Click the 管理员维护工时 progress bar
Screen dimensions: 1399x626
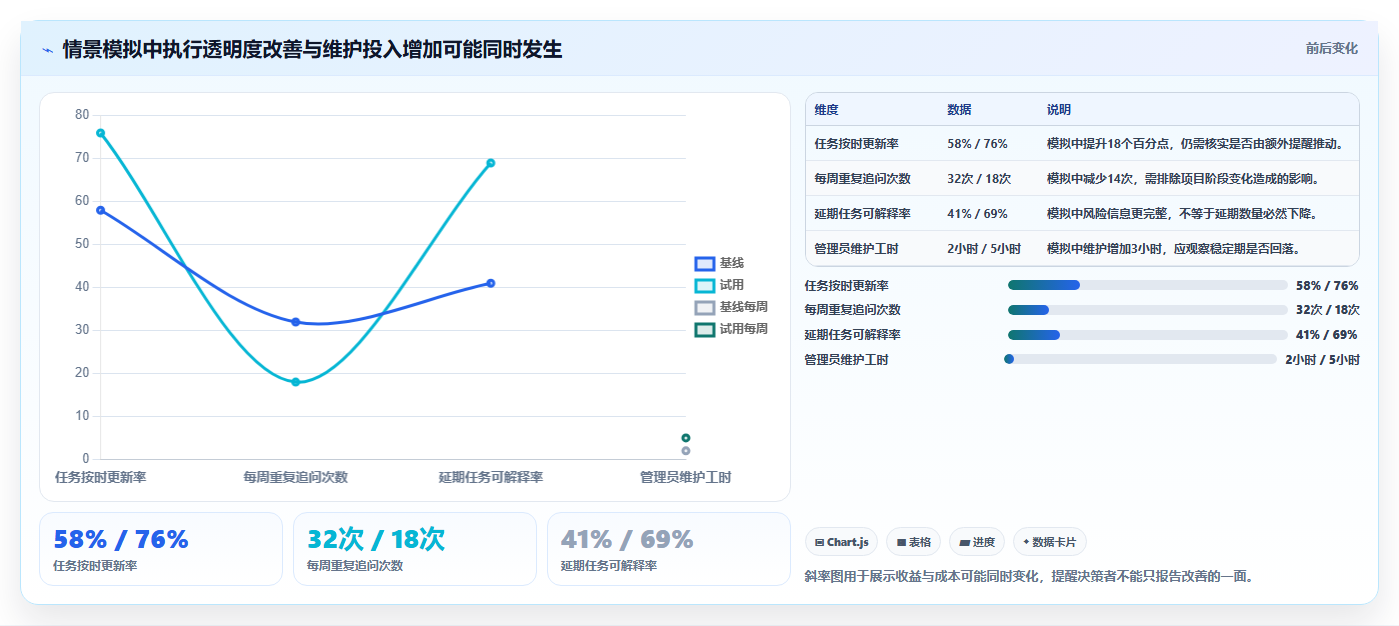(1140, 359)
